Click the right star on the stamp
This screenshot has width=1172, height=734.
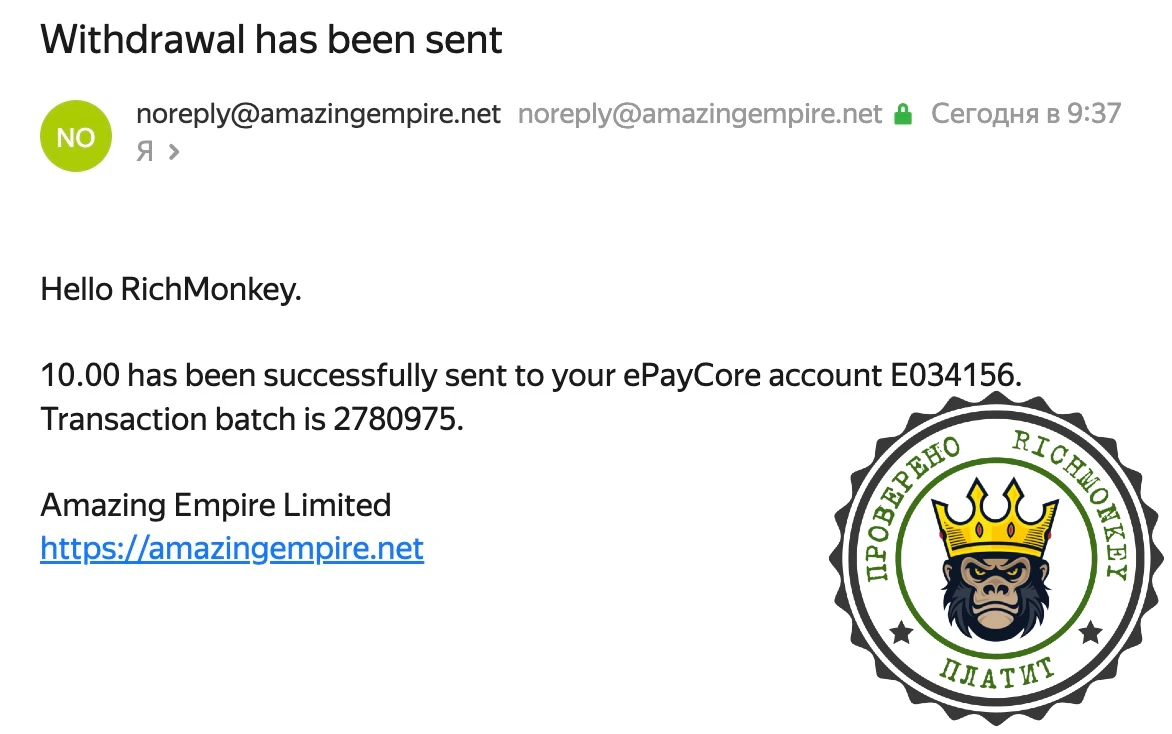[x=1090, y=632]
